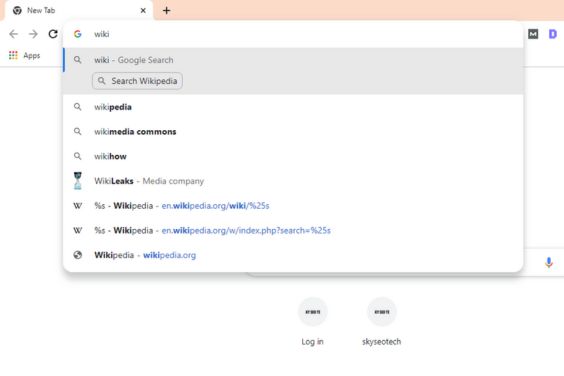Click the dark M extension icon
Viewport: 564px width, 376px height.
[x=533, y=34]
